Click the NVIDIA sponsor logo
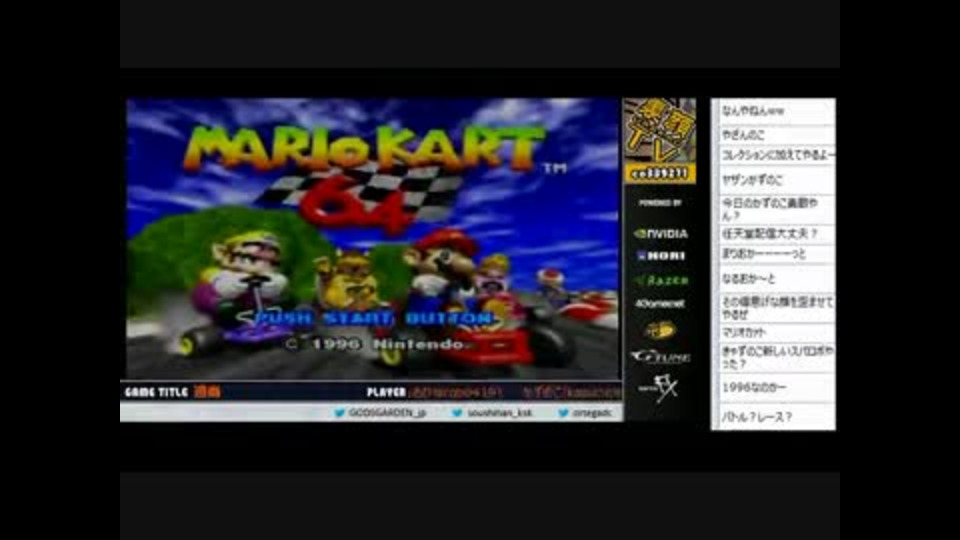Viewport: 960px width, 540px height. [661, 233]
